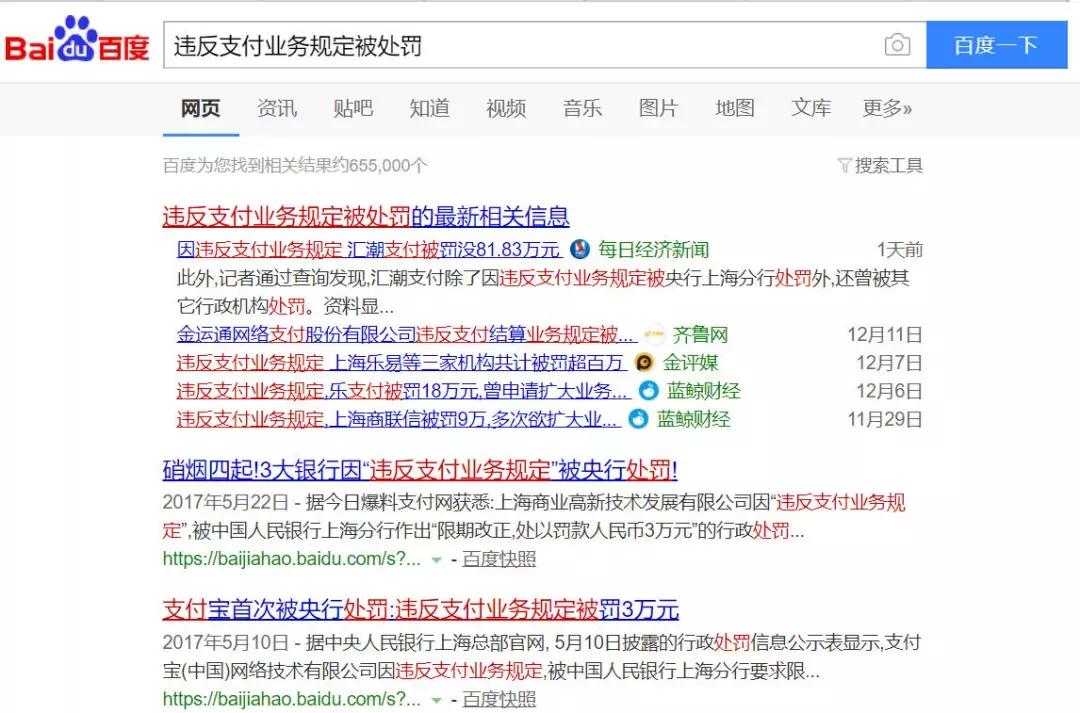
Task: Click the 金评媒 source icon
Action: point(644,363)
